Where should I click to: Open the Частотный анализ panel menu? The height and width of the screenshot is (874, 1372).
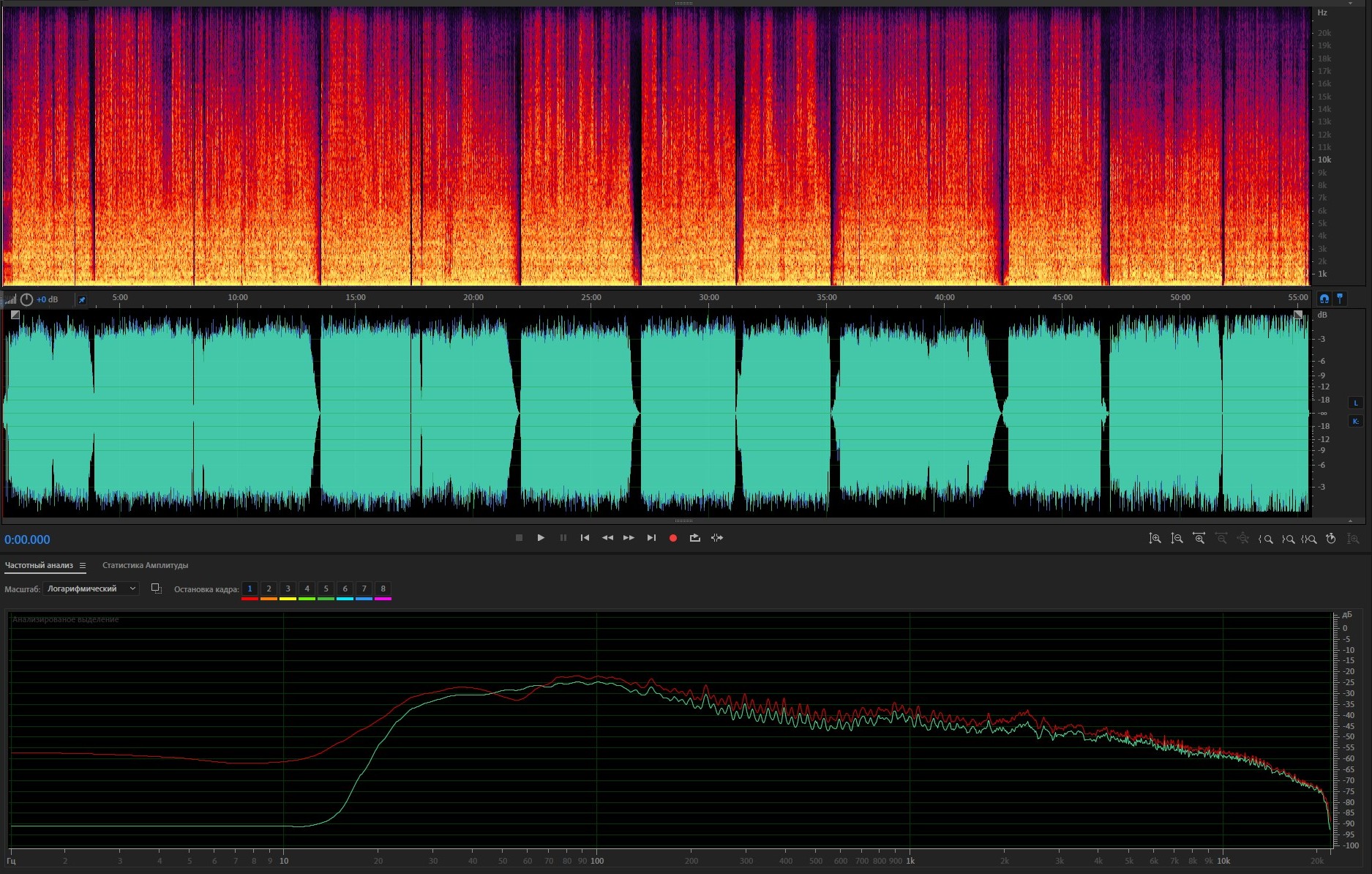(83, 565)
